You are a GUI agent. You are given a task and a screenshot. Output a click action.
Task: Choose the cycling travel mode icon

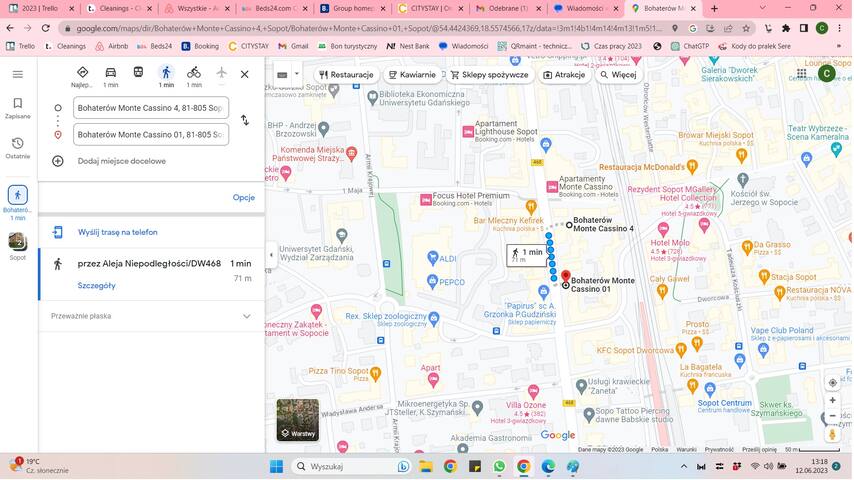193,73
